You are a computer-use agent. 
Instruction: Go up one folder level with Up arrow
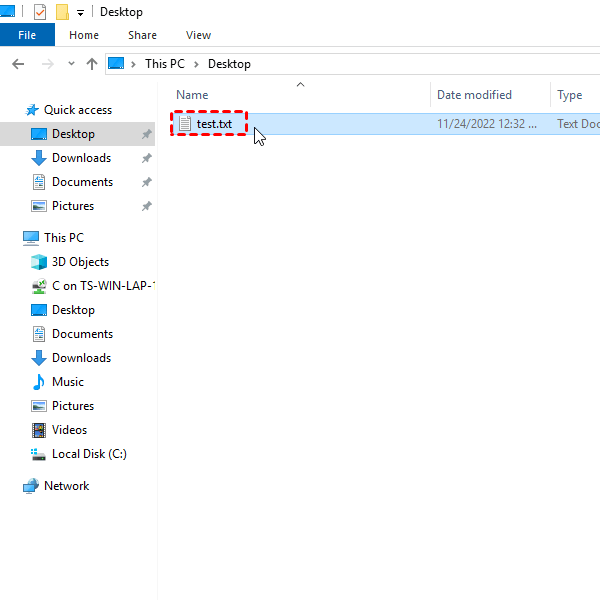tap(92, 64)
